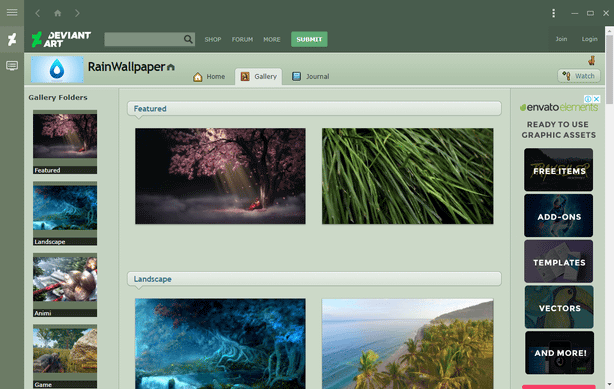The image size is (614, 389).
Task: Collapse the Featured gallery section header
Action: click(x=314, y=109)
